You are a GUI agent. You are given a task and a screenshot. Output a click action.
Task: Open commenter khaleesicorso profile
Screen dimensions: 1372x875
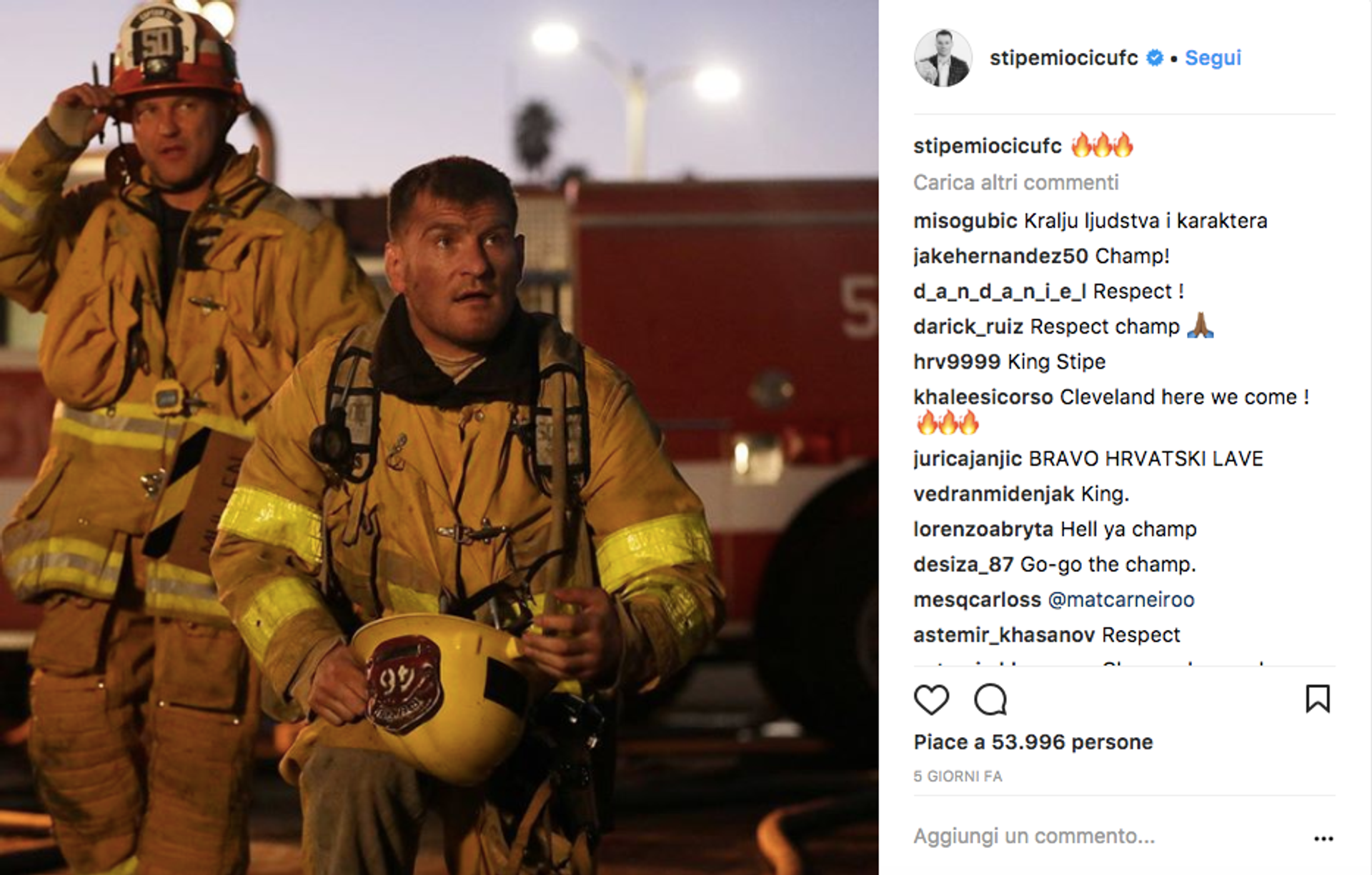[x=983, y=396]
